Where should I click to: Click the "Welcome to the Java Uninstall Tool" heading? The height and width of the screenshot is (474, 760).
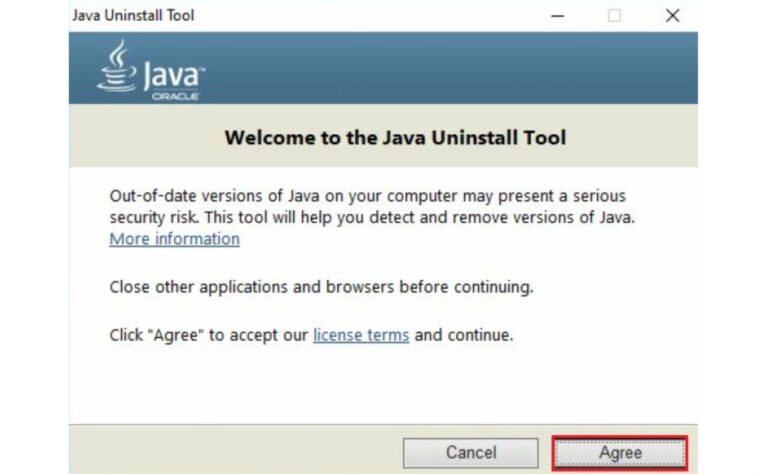pyautogui.click(x=394, y=137)
